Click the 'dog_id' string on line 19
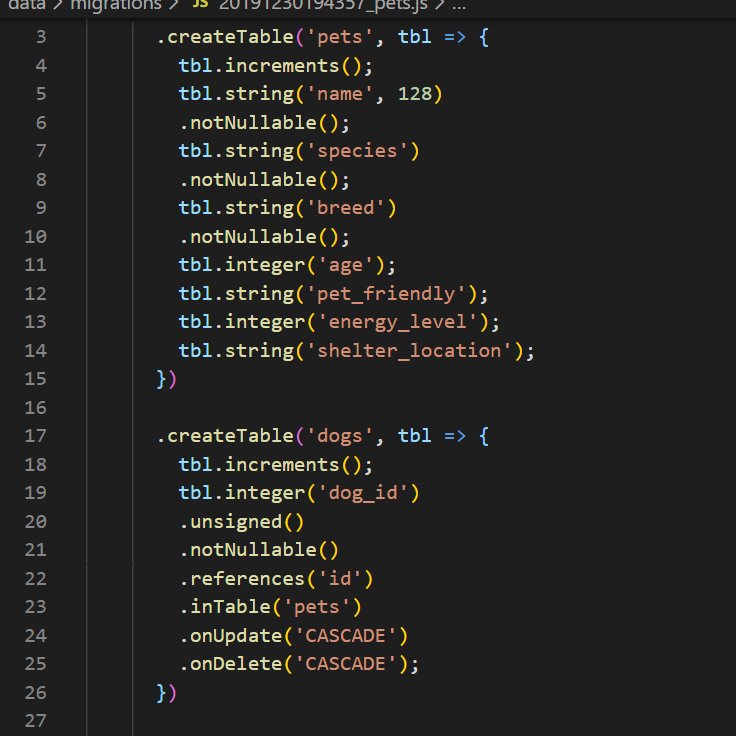The height and width of the screenshot is (736, 736). (x=363, y=493)
